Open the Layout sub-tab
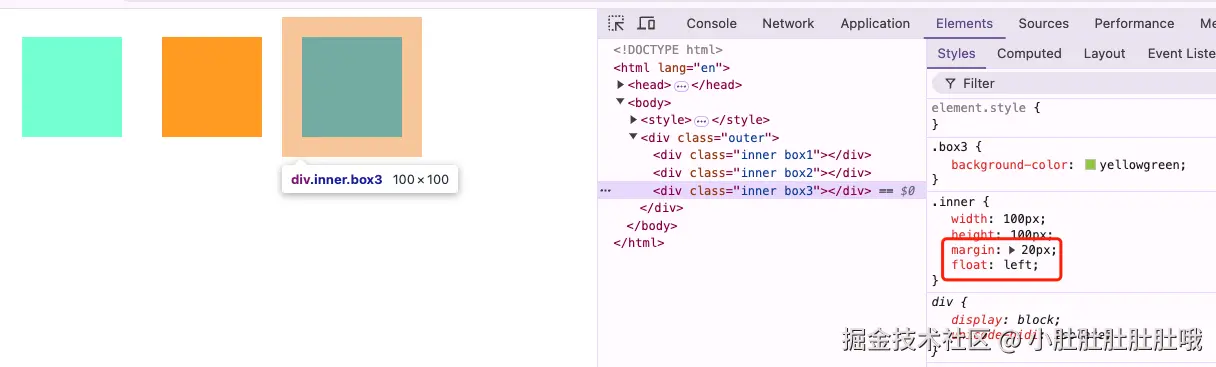Image resolution: width=1216 pixels, height=367 pixels. pos(1104,54)
